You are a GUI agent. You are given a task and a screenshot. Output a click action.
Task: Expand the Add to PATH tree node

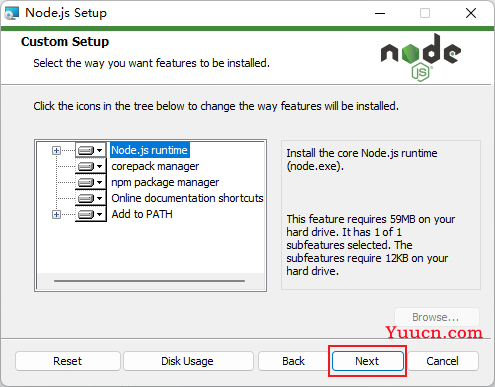click(x=56, y=214)
